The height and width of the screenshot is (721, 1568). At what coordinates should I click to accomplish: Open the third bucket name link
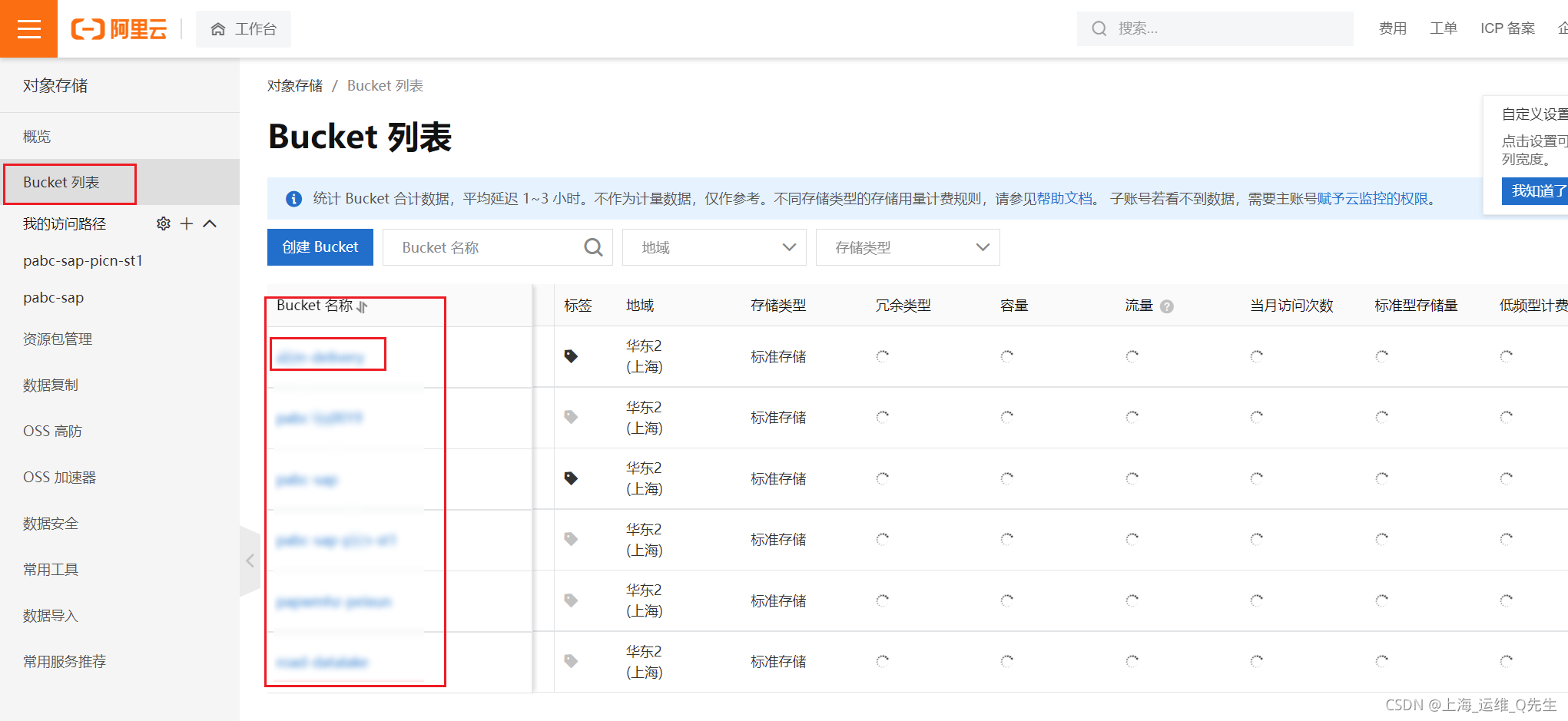(x=307, y=480)
